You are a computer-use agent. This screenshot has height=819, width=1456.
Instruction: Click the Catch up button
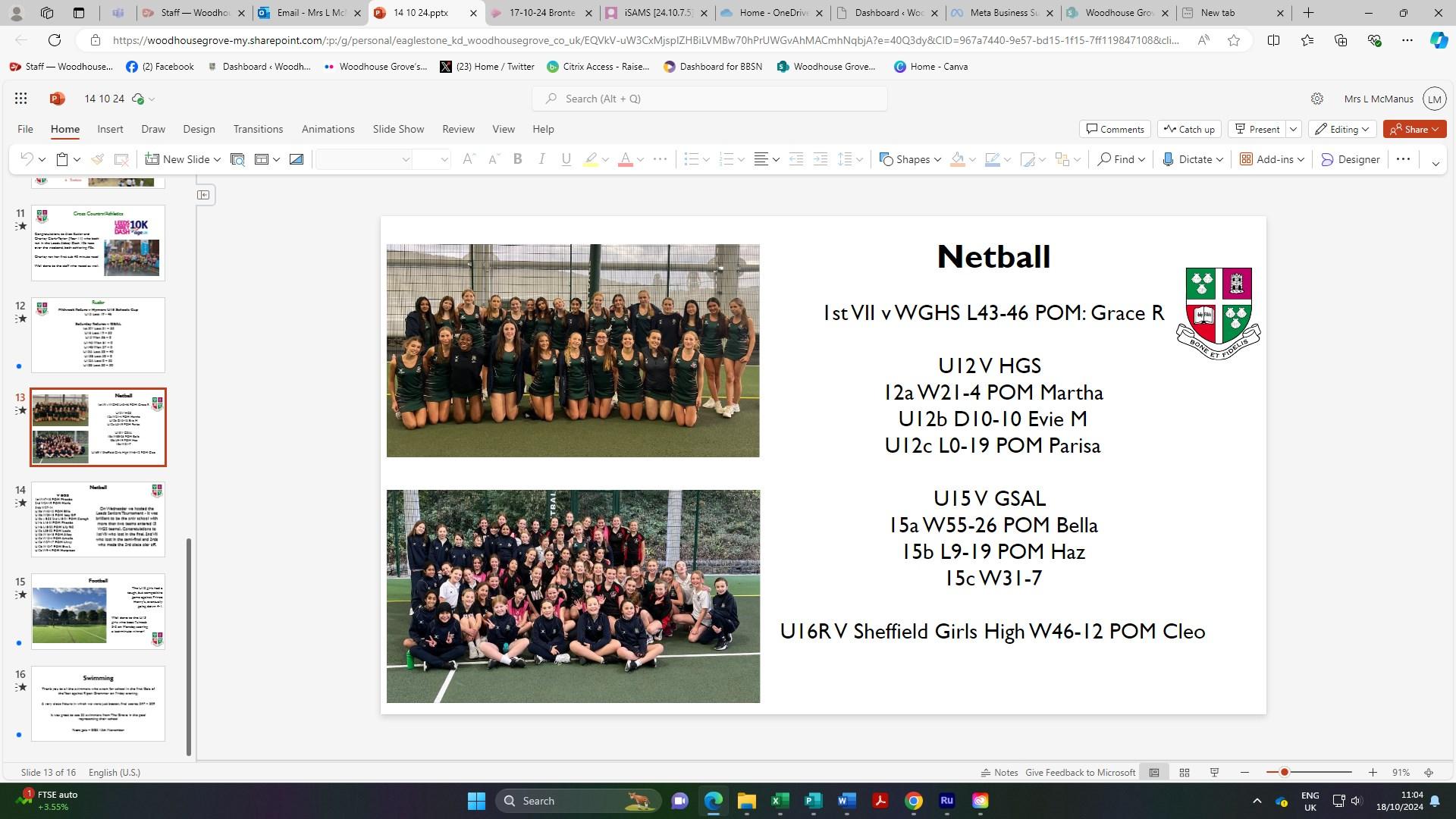tap(1189, 129)
